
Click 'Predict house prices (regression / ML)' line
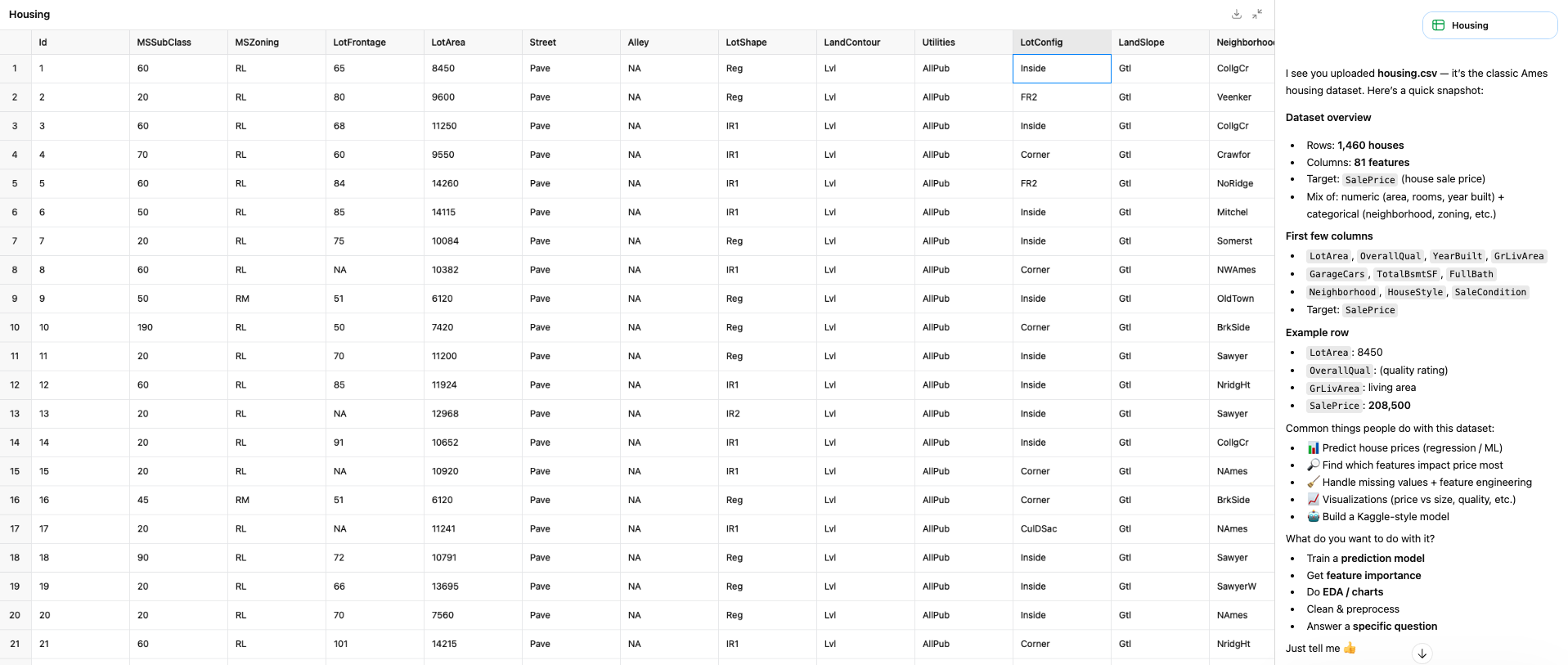[x=1404, y=448]
